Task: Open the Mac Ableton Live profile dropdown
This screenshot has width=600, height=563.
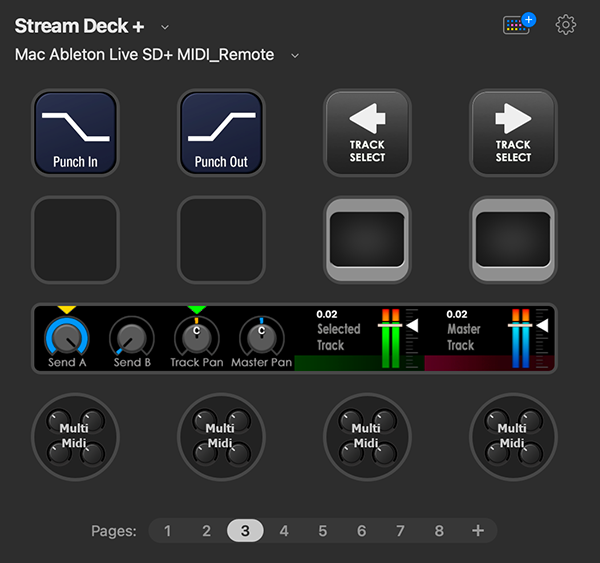Action: [x=295, y=56]
